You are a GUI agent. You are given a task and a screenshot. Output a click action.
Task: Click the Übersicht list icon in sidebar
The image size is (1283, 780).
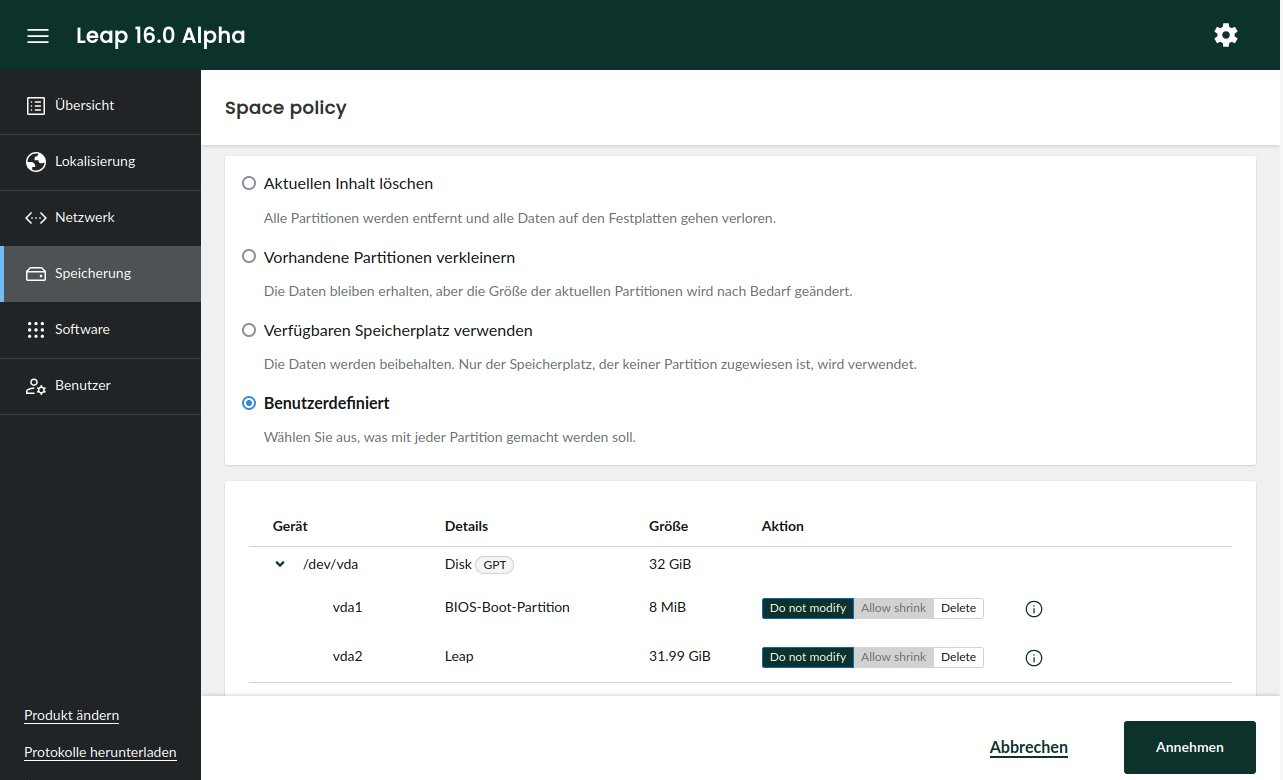tap(36, 105)
